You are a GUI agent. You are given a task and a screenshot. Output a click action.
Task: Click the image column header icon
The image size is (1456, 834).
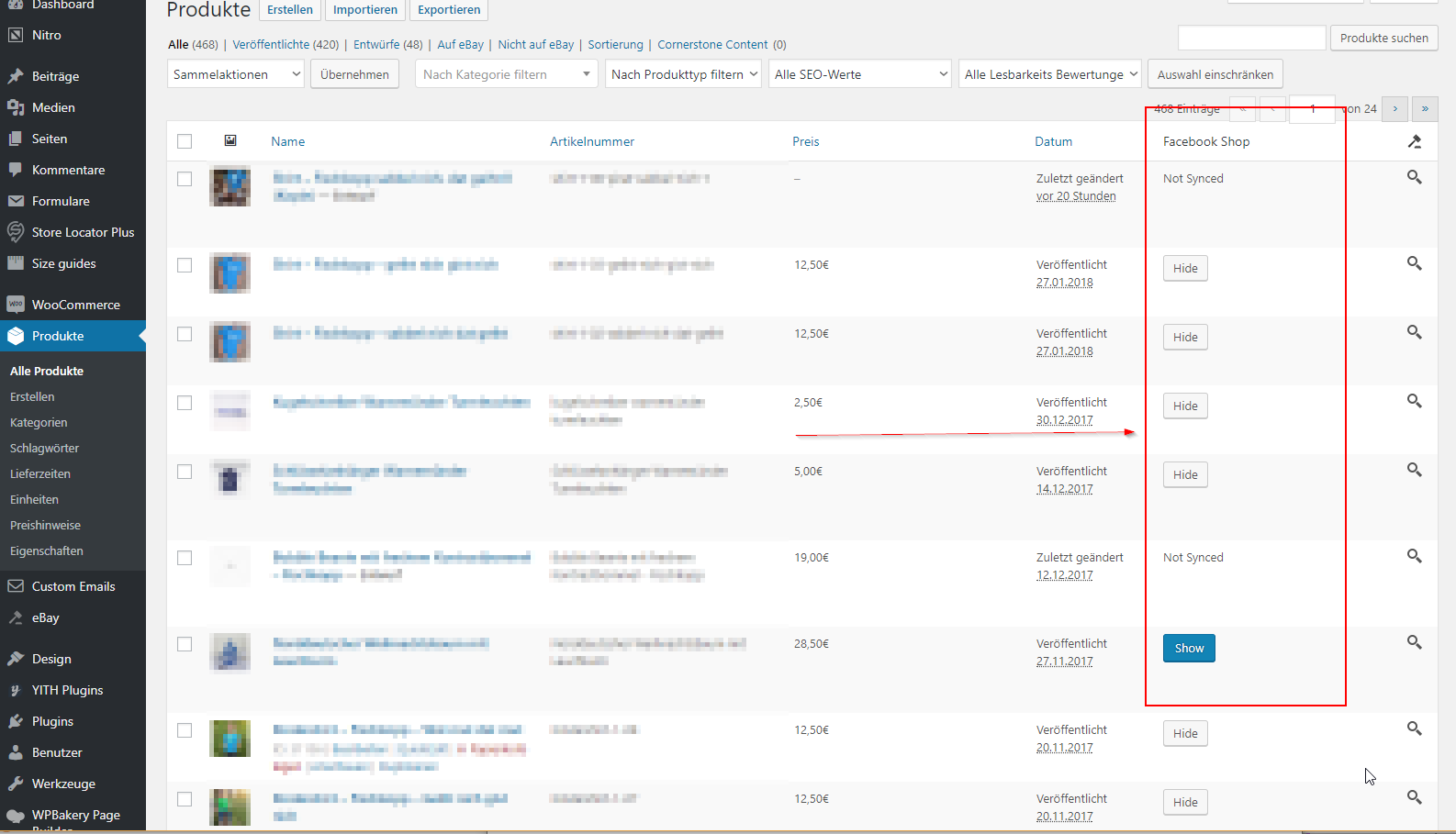pos(230,140)
